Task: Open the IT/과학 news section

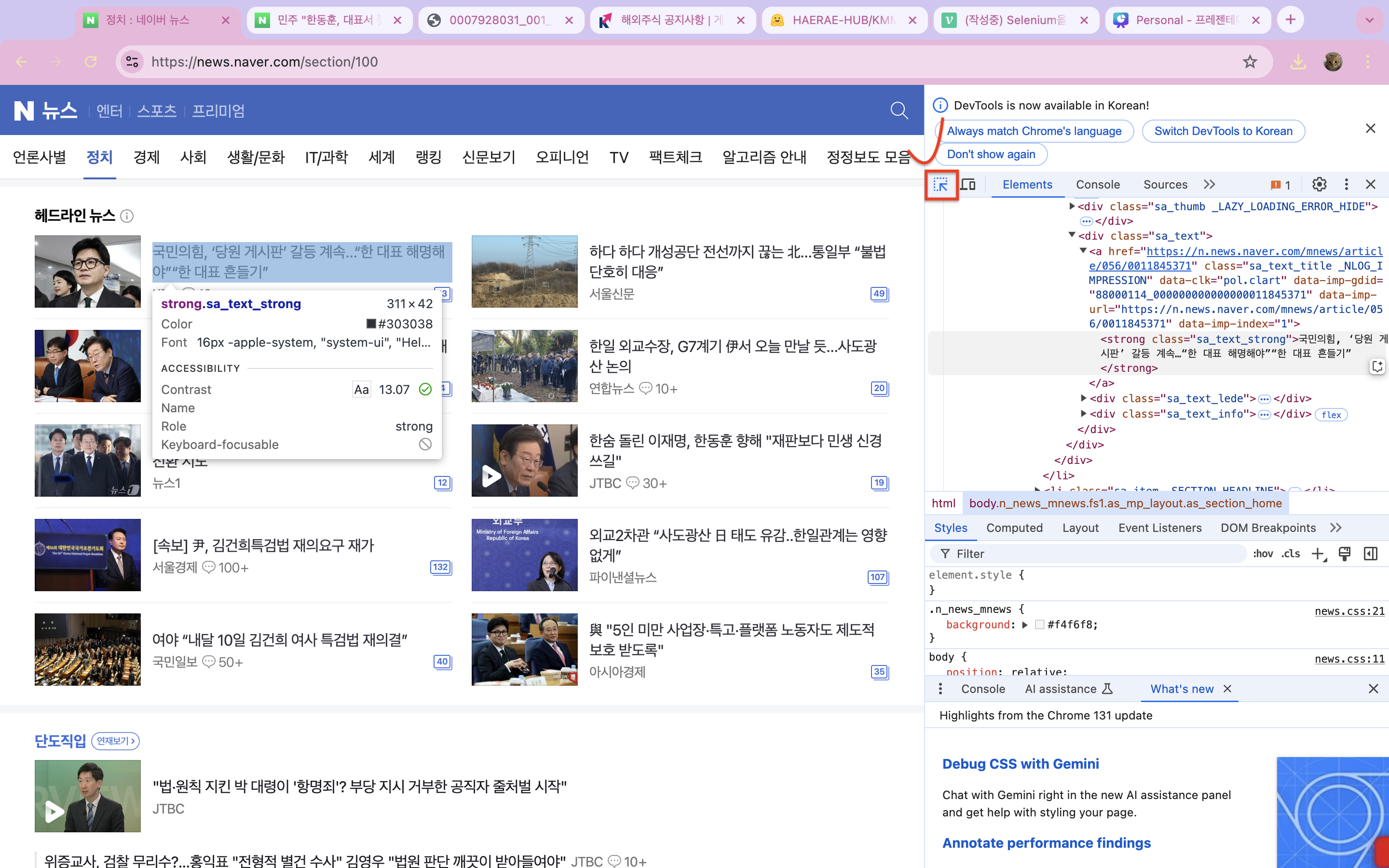Action: [x=326, y=157]
